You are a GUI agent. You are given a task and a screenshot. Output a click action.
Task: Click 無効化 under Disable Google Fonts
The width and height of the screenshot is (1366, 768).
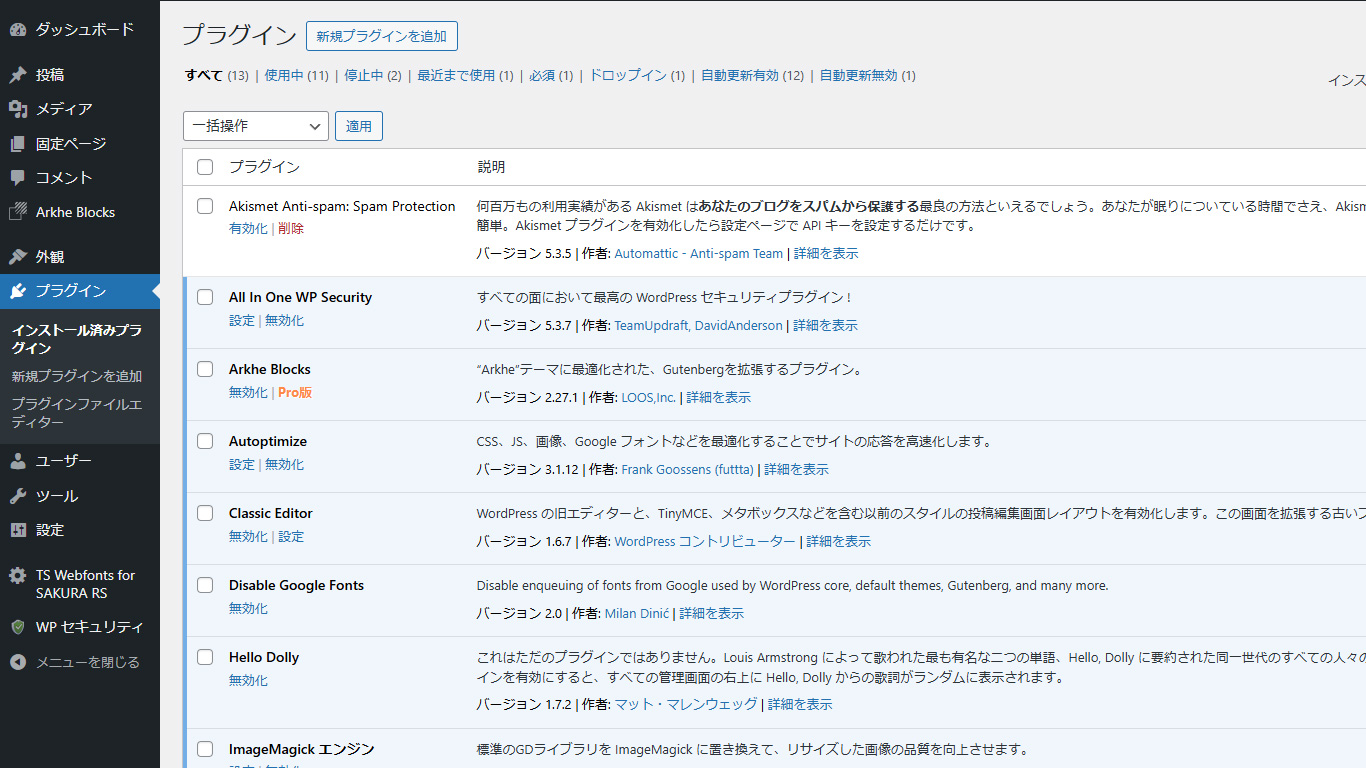click(248, 608)
